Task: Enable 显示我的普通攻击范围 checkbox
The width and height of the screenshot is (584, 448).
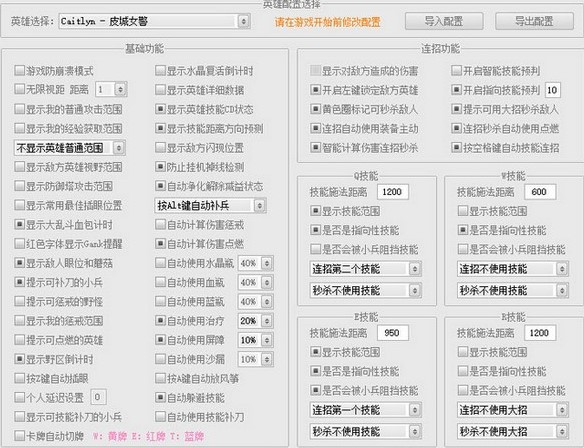Action: [x=19, y=109]
